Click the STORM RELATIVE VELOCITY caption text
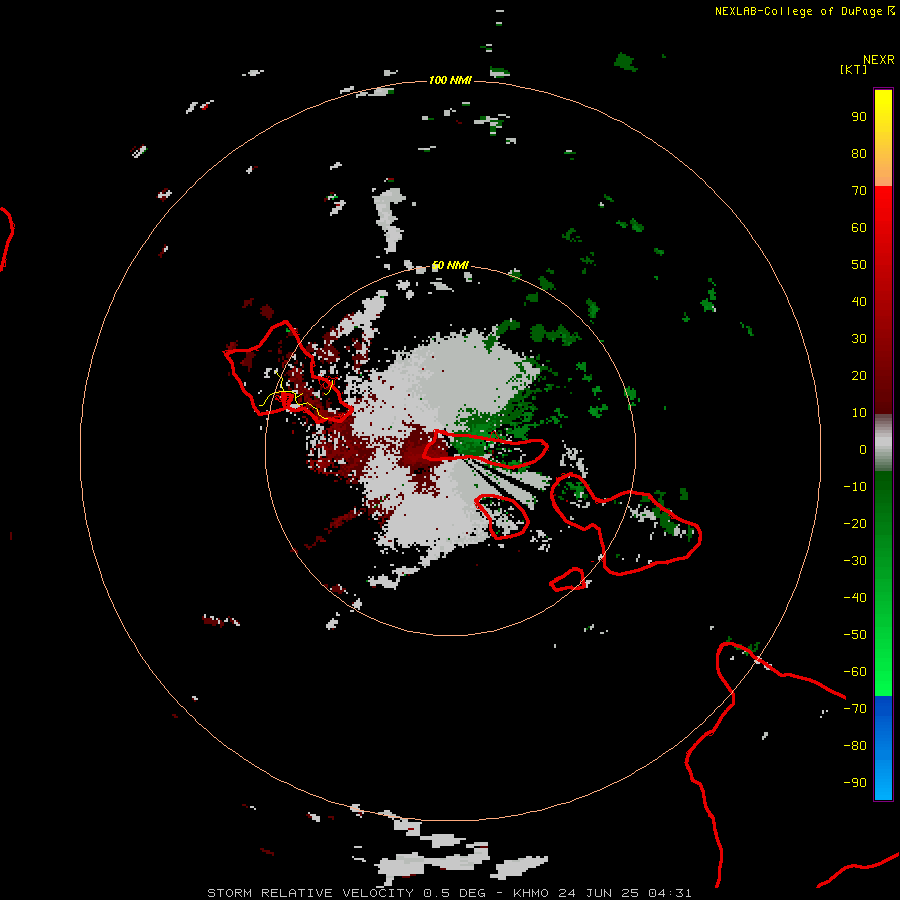The image size is (900, 900). click(x=312, y=893)
